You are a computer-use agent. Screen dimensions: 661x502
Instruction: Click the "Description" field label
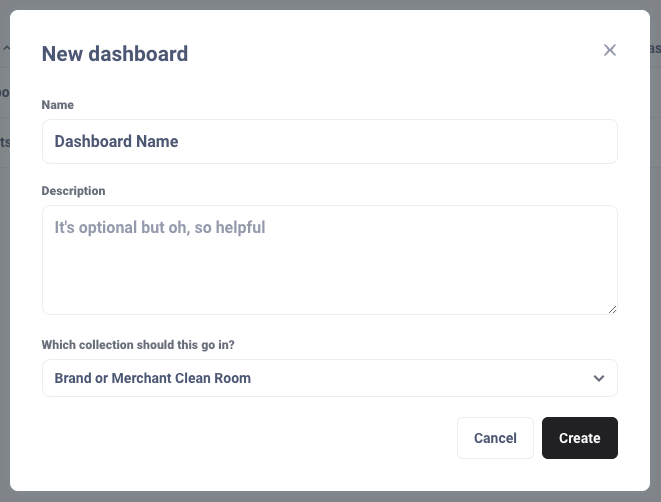[73, 191]
